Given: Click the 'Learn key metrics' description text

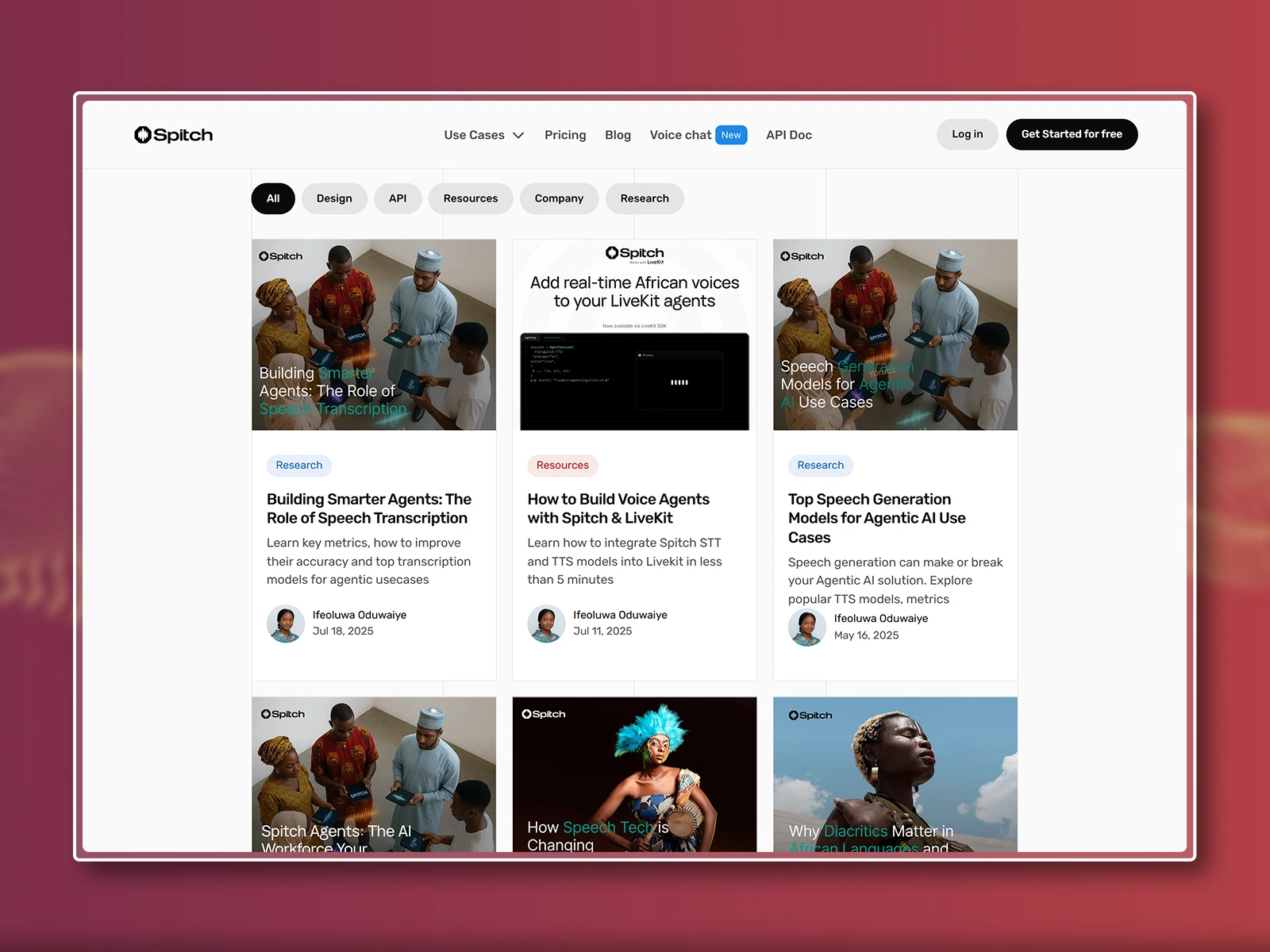Looking at the screenshot, I should (369, 562).
